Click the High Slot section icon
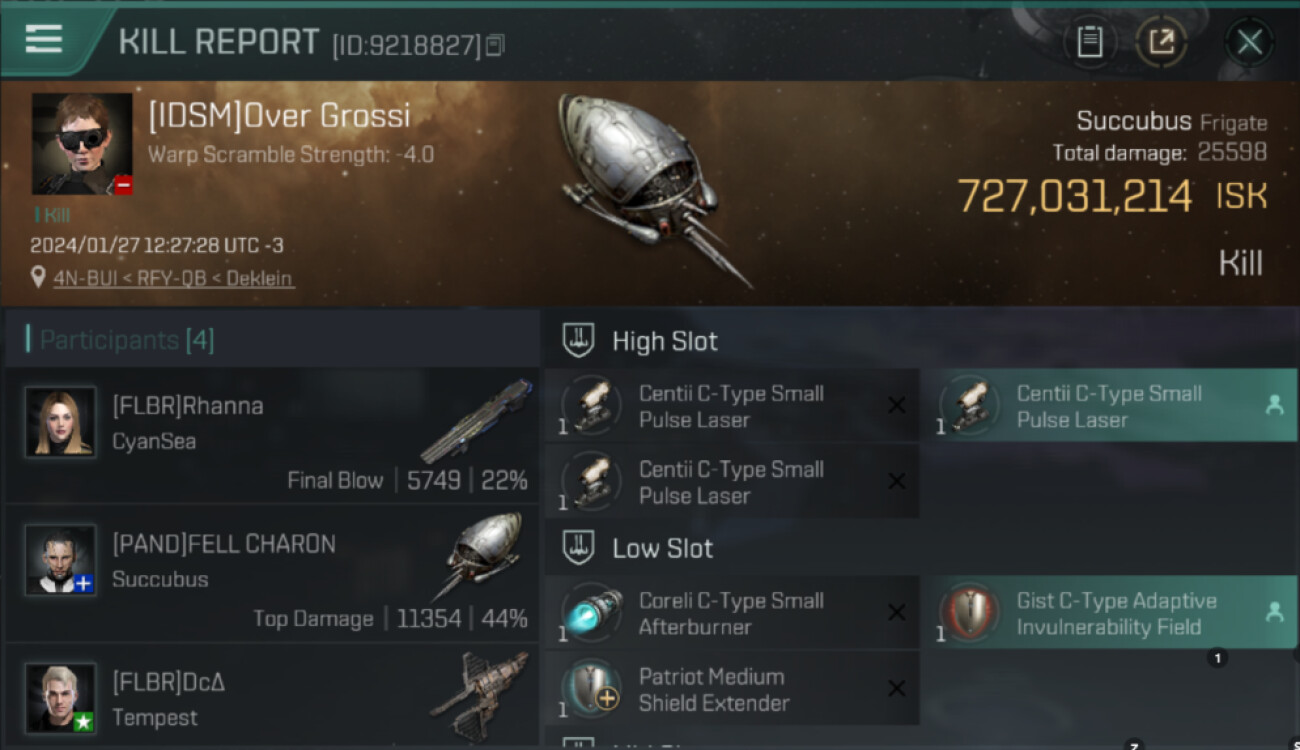1300x750 pixels. click(579, 340)
